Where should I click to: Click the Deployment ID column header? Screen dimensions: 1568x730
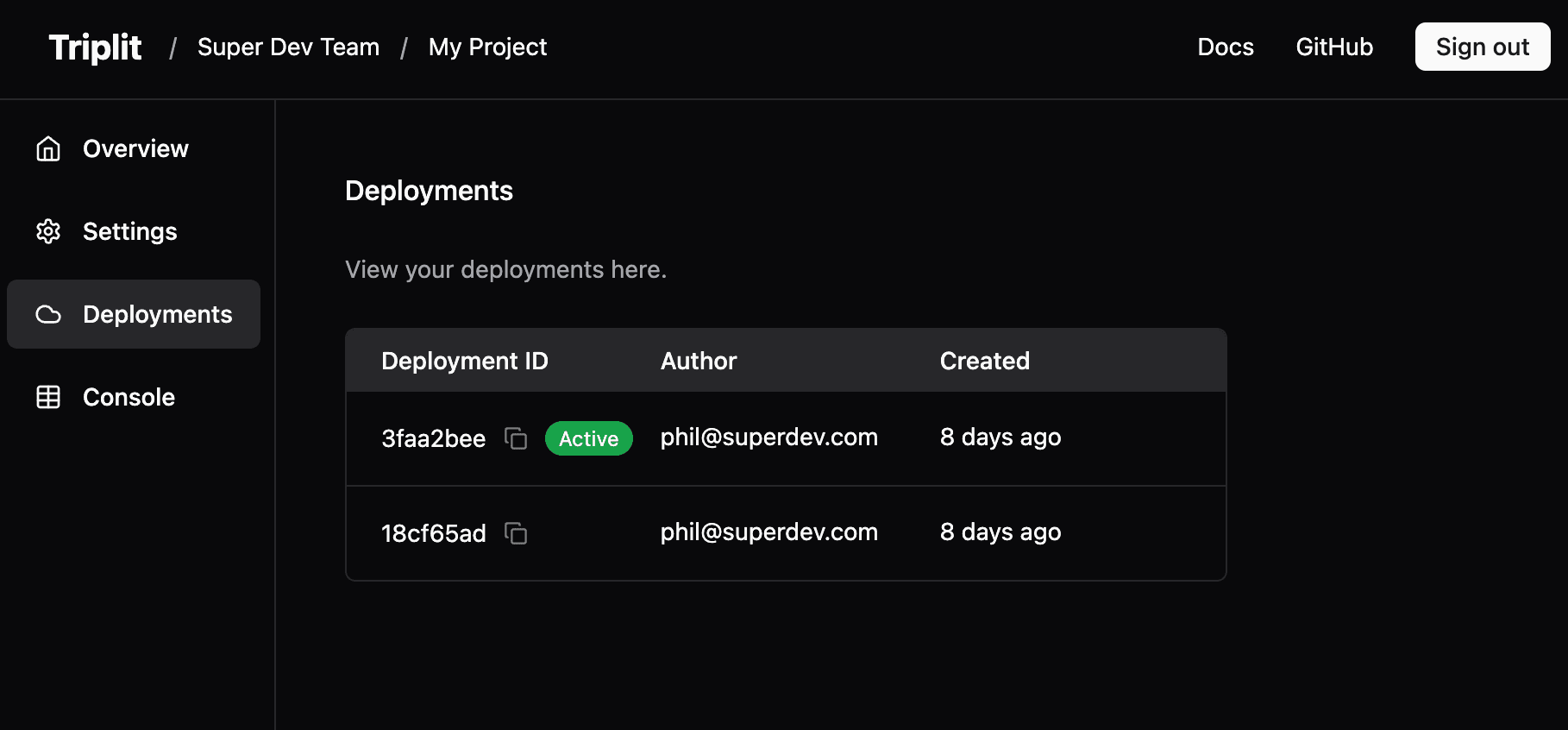[465, 361]
